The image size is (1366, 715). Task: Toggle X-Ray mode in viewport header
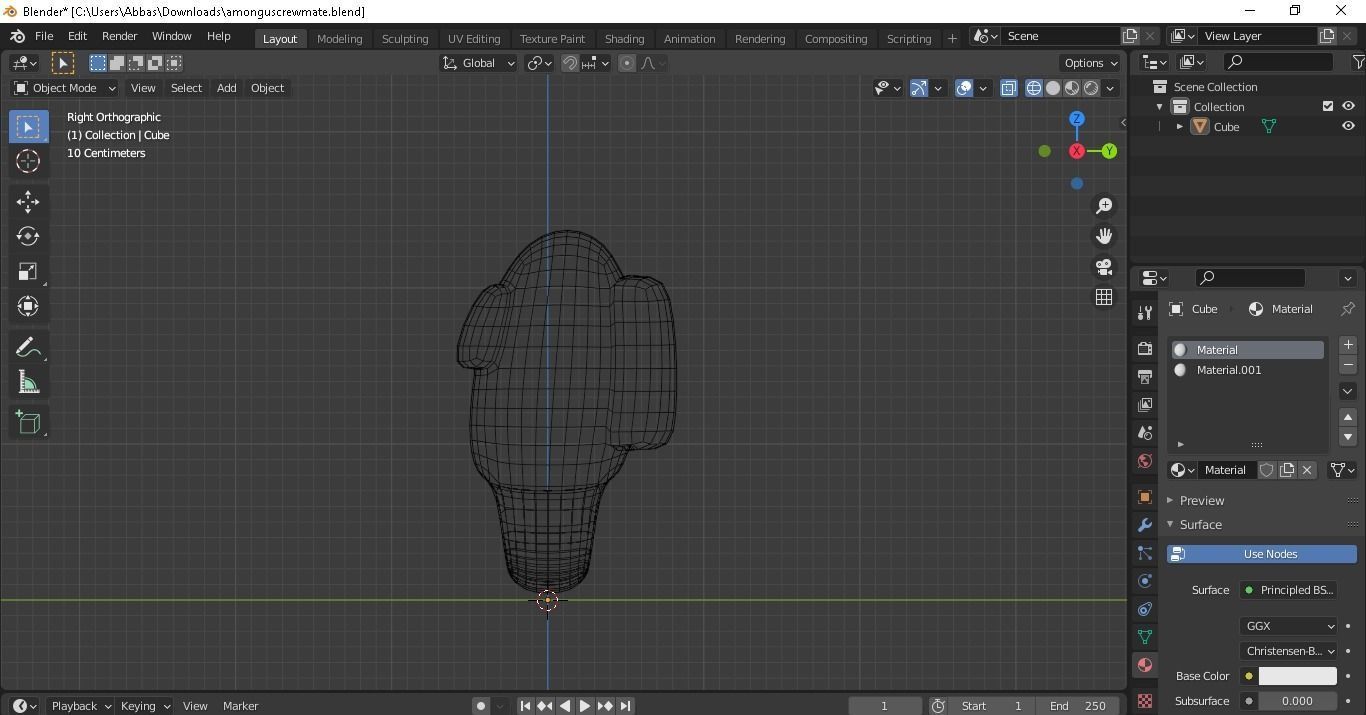(x=1008, y=88)
